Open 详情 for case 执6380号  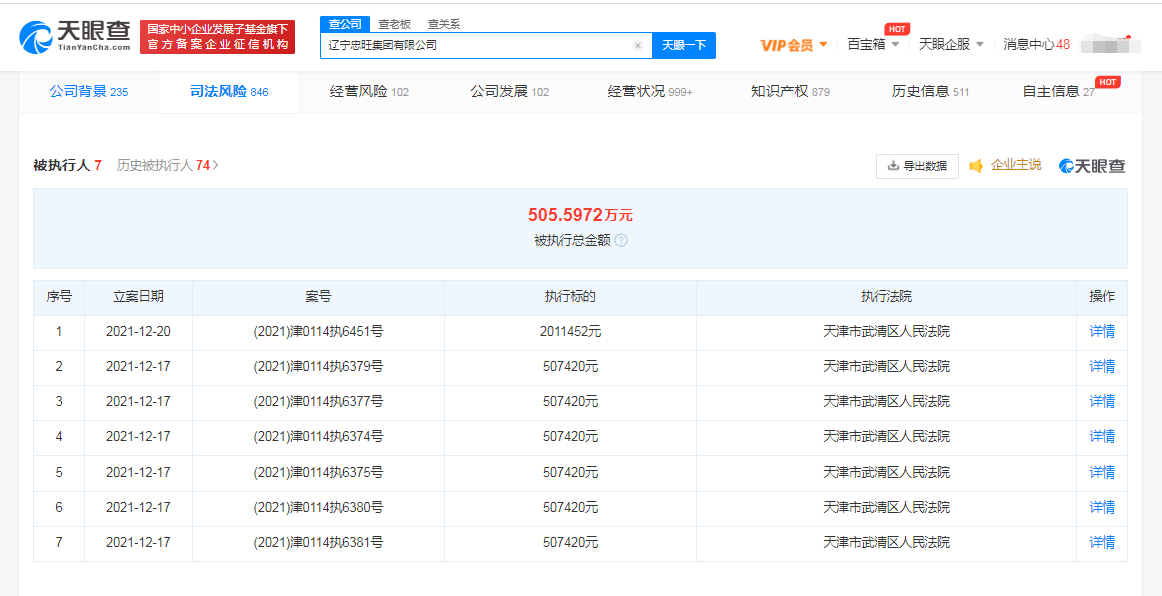[x=1102, y=507]
